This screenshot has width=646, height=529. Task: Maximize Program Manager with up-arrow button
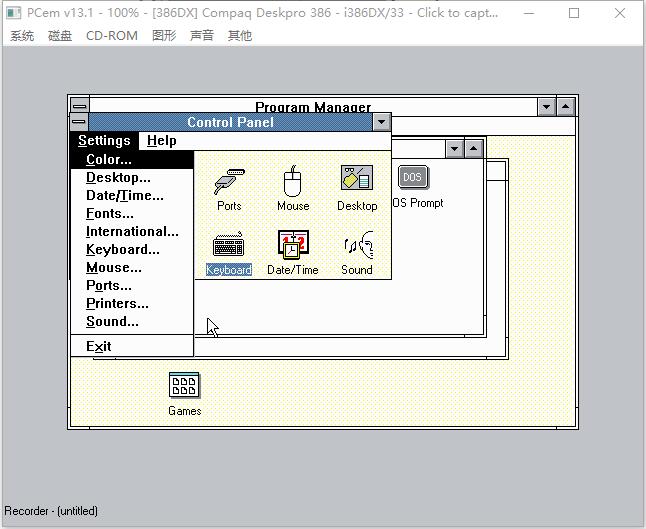tap(566, 107)
